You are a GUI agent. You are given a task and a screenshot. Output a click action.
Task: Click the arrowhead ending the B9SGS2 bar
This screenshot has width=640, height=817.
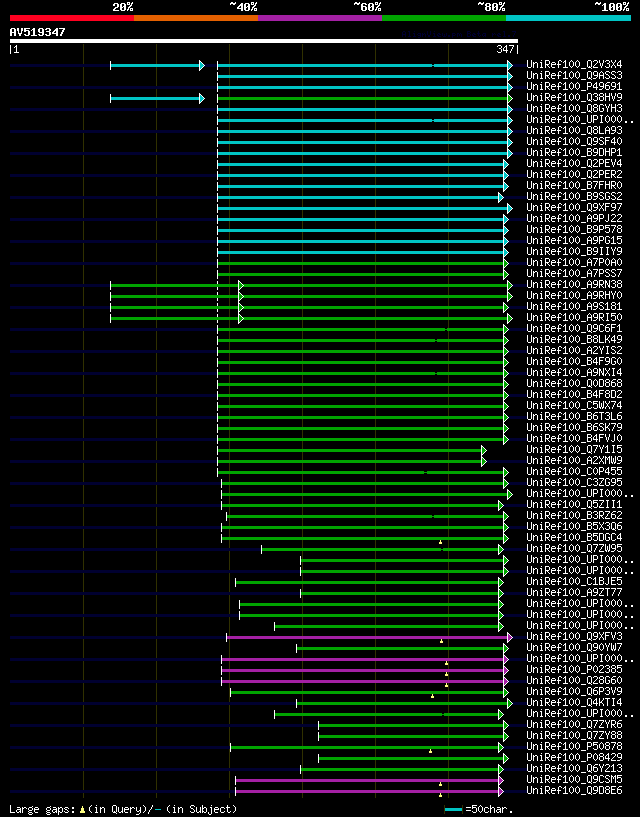tap(501, 197)
